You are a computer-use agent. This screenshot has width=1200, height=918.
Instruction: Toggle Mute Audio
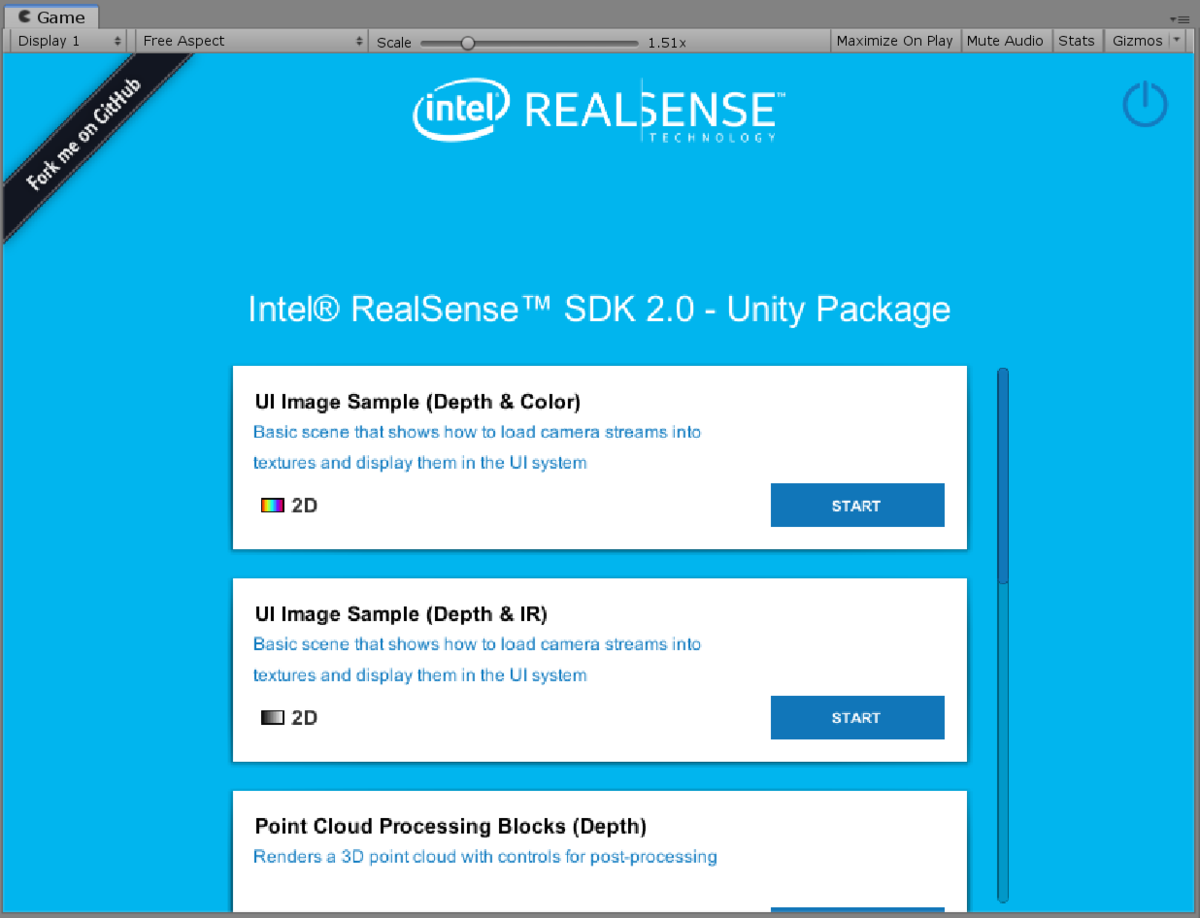pos(1005,41)
